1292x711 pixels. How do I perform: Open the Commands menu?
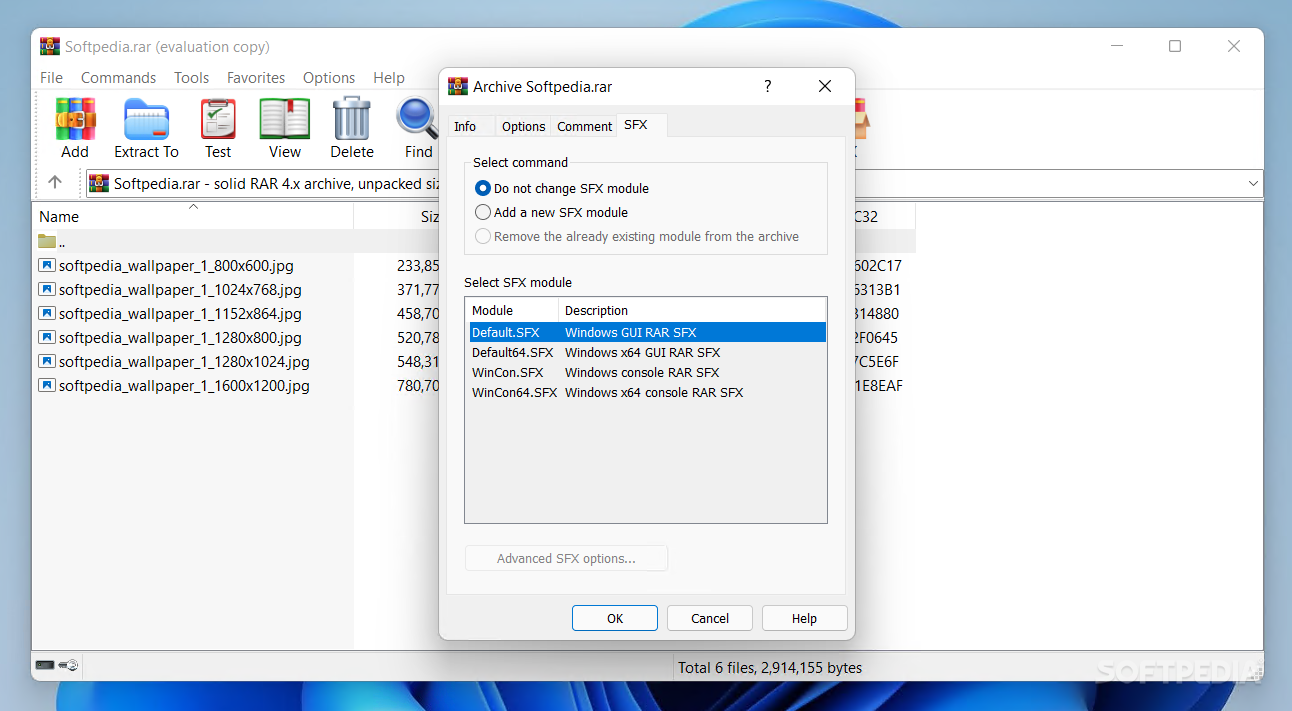pyautogui.click(x=118, y=77)
